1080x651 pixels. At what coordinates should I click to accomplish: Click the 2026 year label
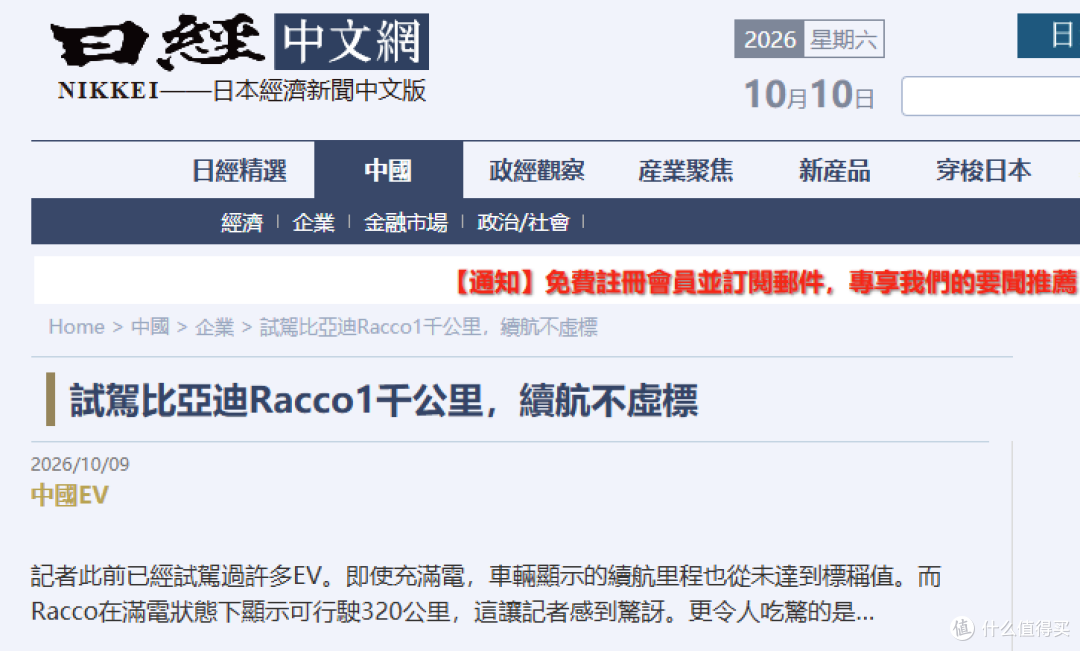tap(769, 39)
